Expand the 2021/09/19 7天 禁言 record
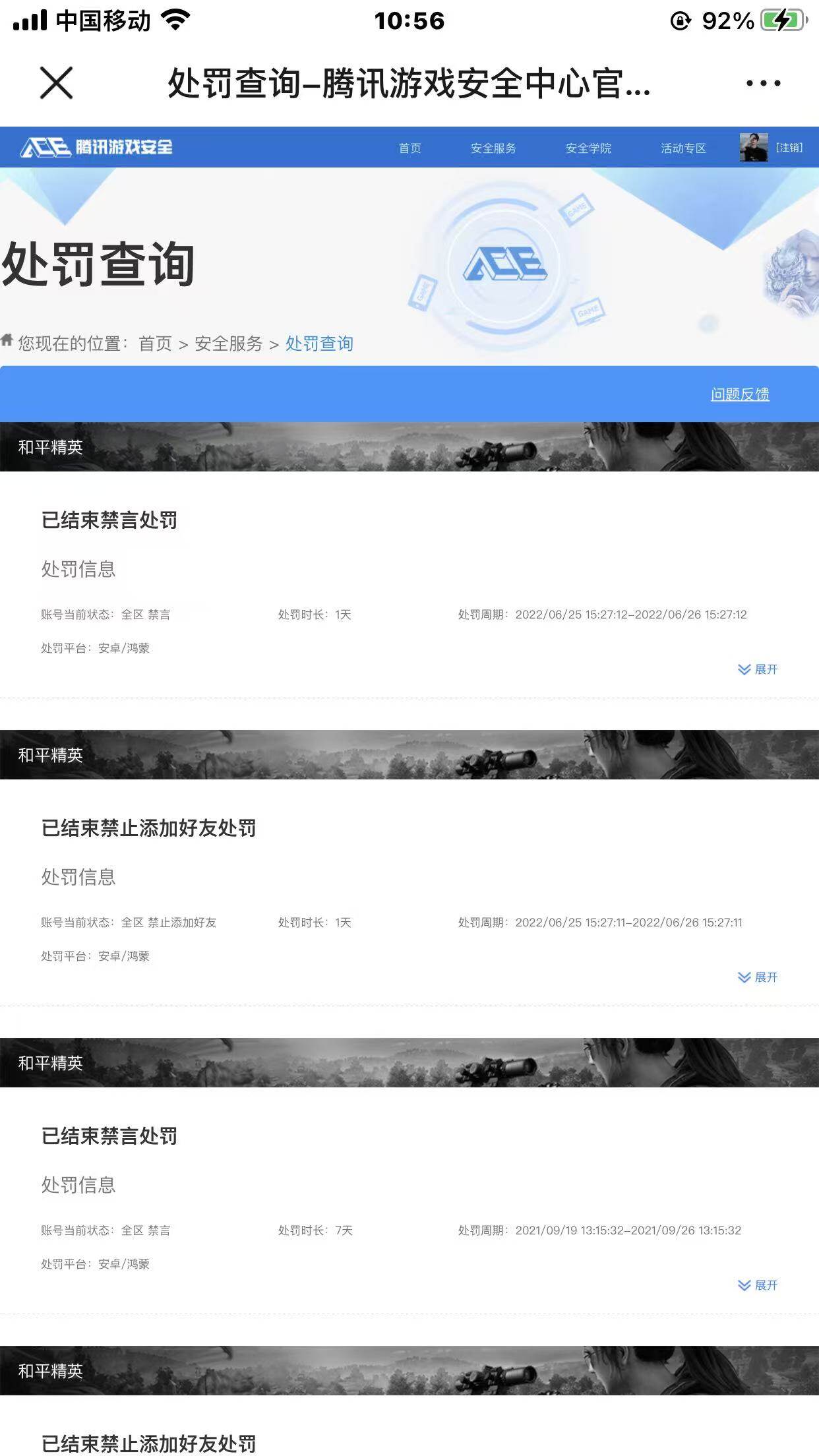Viewport: 819px width, 1456px height. pos(758,1285)
